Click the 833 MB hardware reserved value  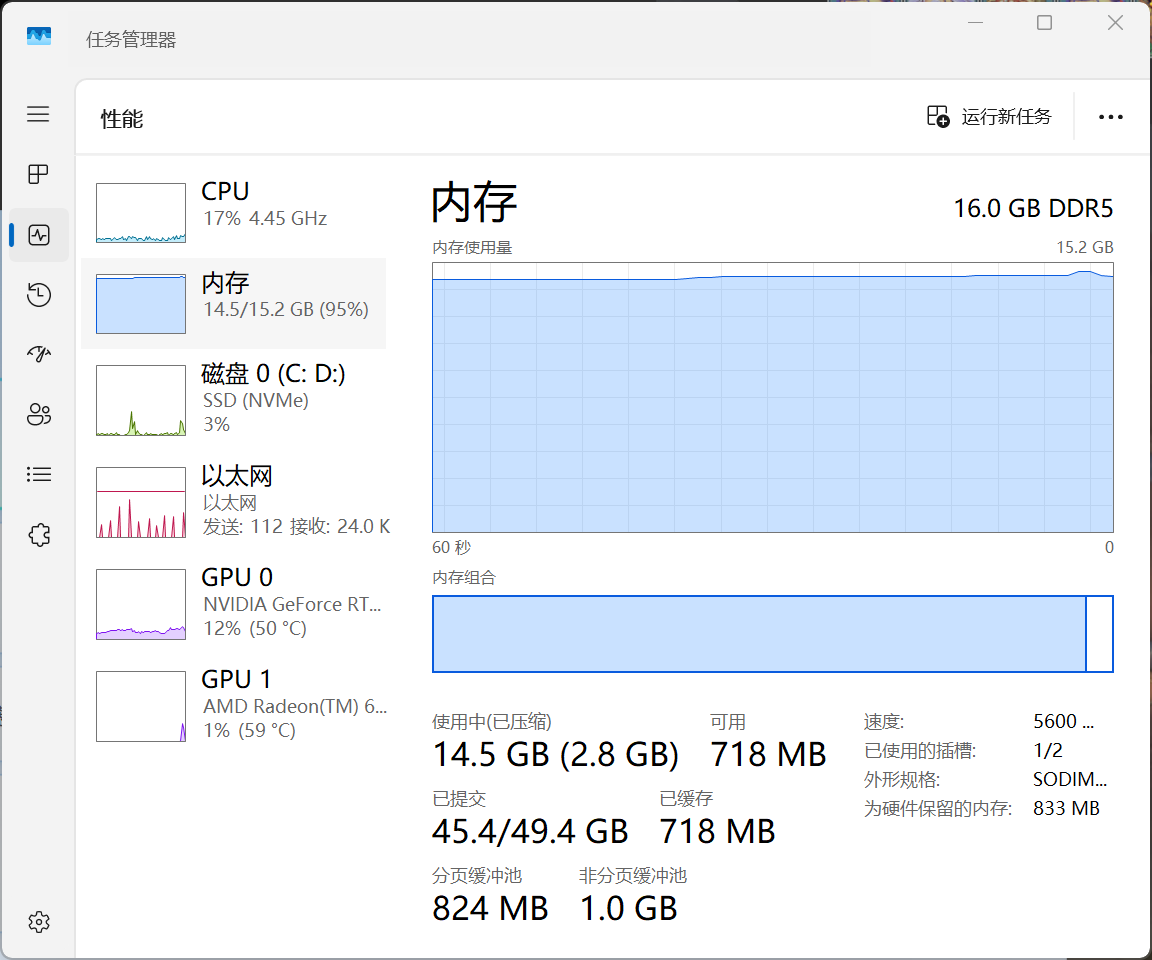(1066, 809)
